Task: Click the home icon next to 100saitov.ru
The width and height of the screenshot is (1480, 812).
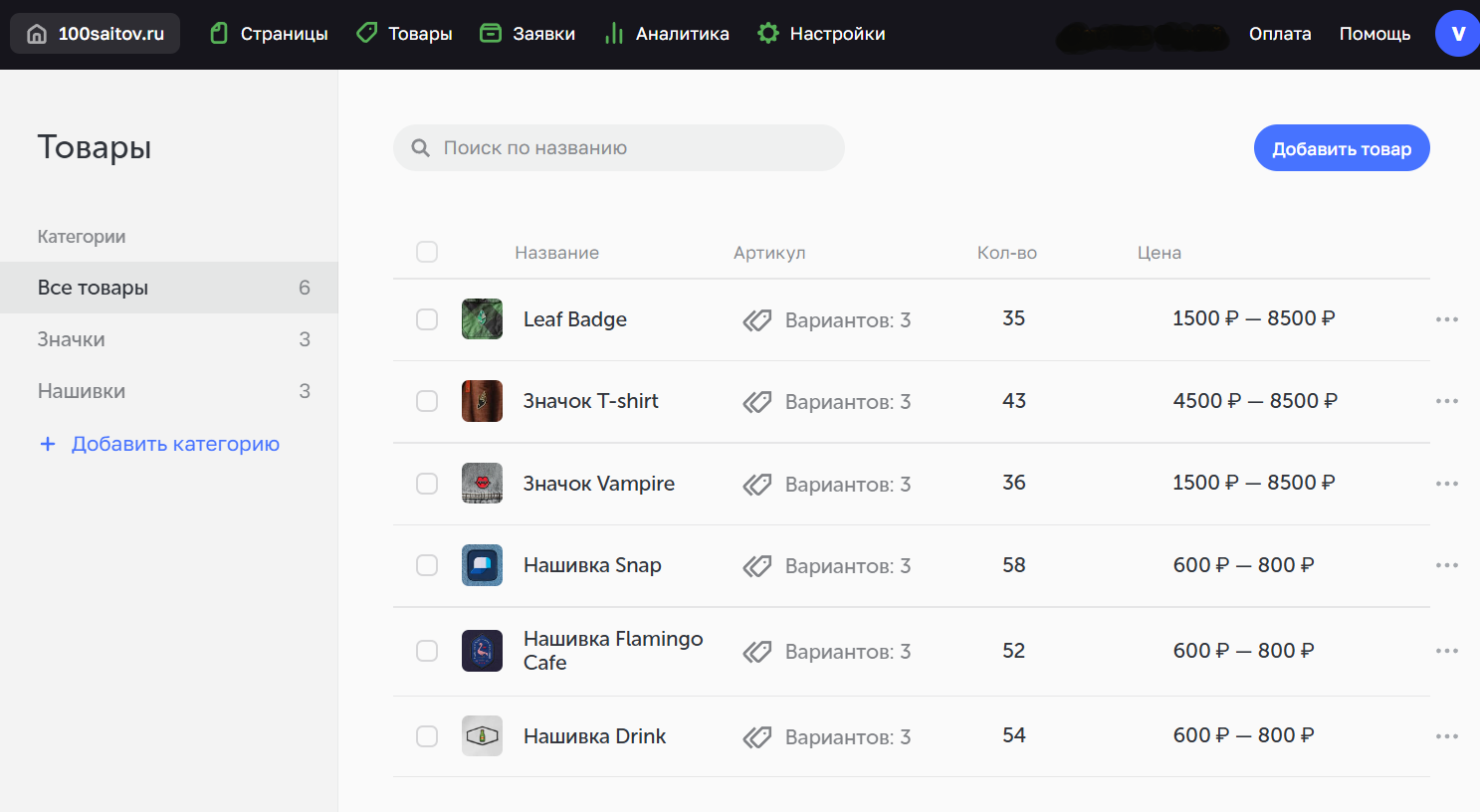Action: pos(37,34)
